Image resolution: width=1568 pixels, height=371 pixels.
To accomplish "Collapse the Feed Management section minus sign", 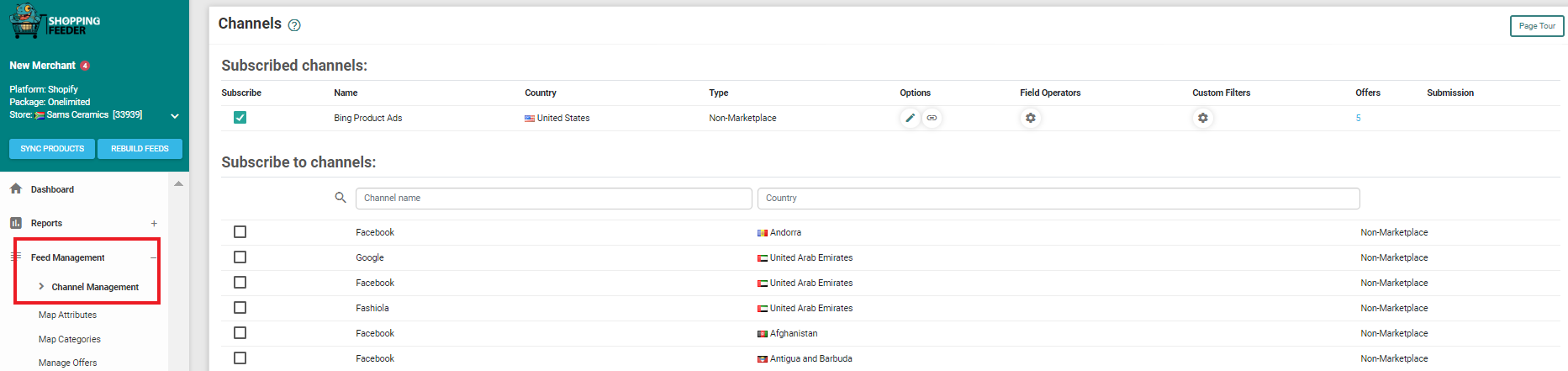I will point(154,257).
